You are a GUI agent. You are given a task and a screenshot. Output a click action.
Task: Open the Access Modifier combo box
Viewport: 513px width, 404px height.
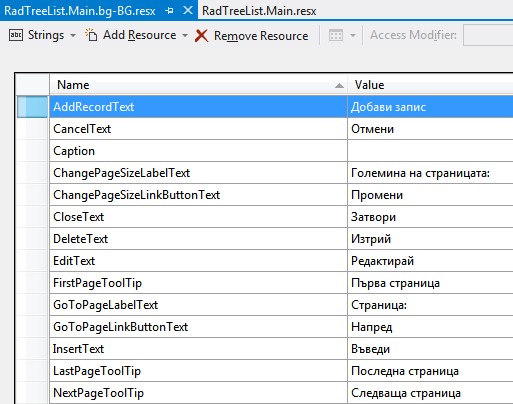(488, 35)
